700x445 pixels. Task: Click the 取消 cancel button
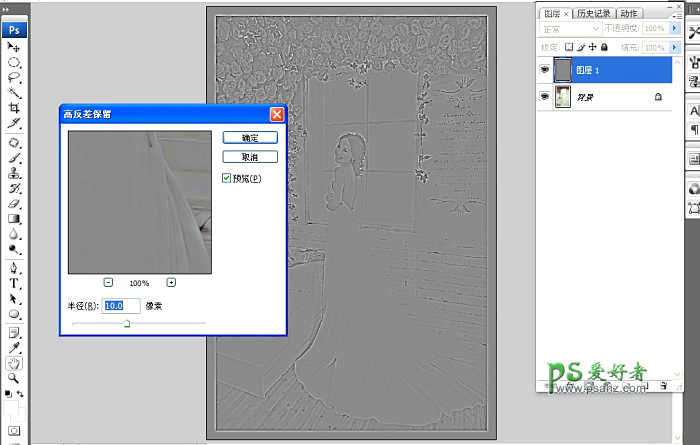pos(242,157)
